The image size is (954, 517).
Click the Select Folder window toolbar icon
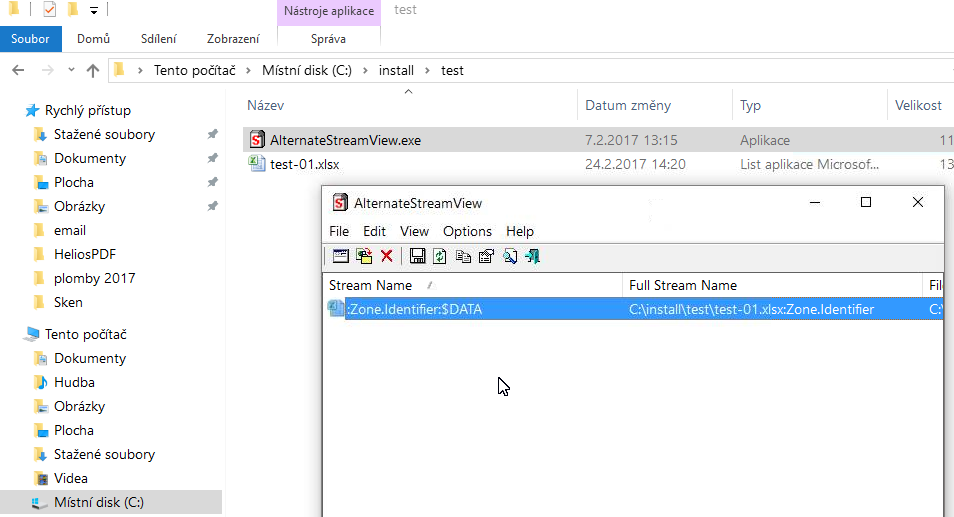click(x=341, y=257)
